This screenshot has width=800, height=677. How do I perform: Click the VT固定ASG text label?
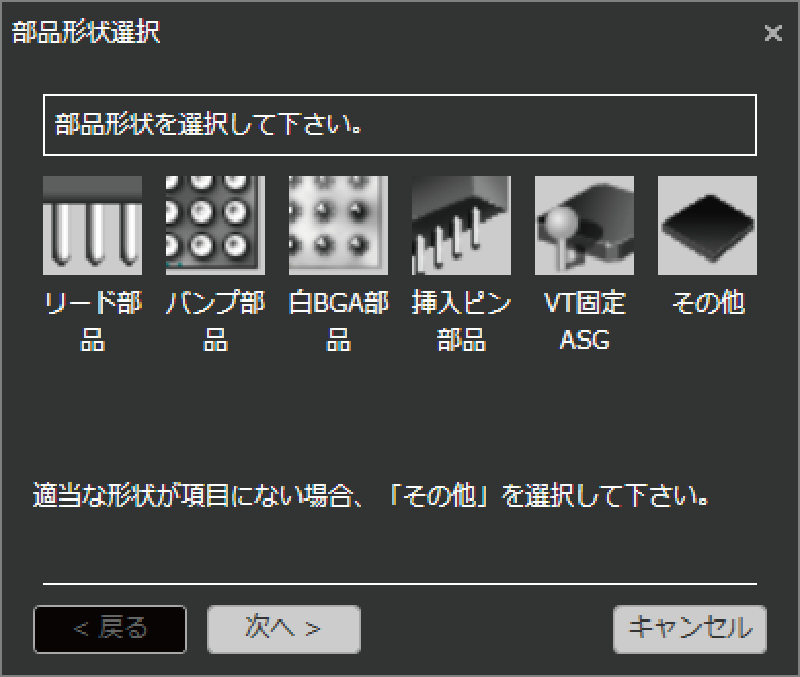[x=584, y=321]
